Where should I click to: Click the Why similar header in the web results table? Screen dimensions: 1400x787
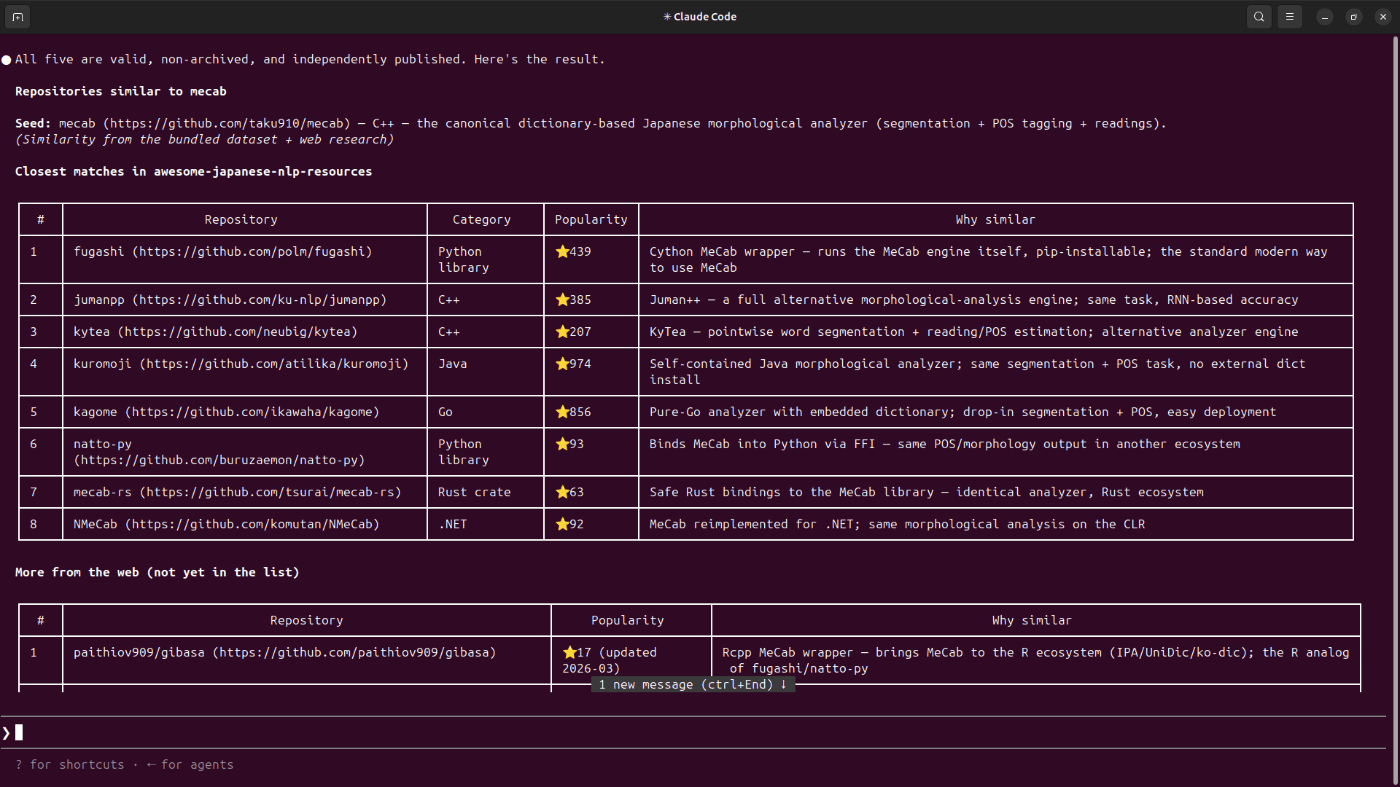tap(1032, 620)
